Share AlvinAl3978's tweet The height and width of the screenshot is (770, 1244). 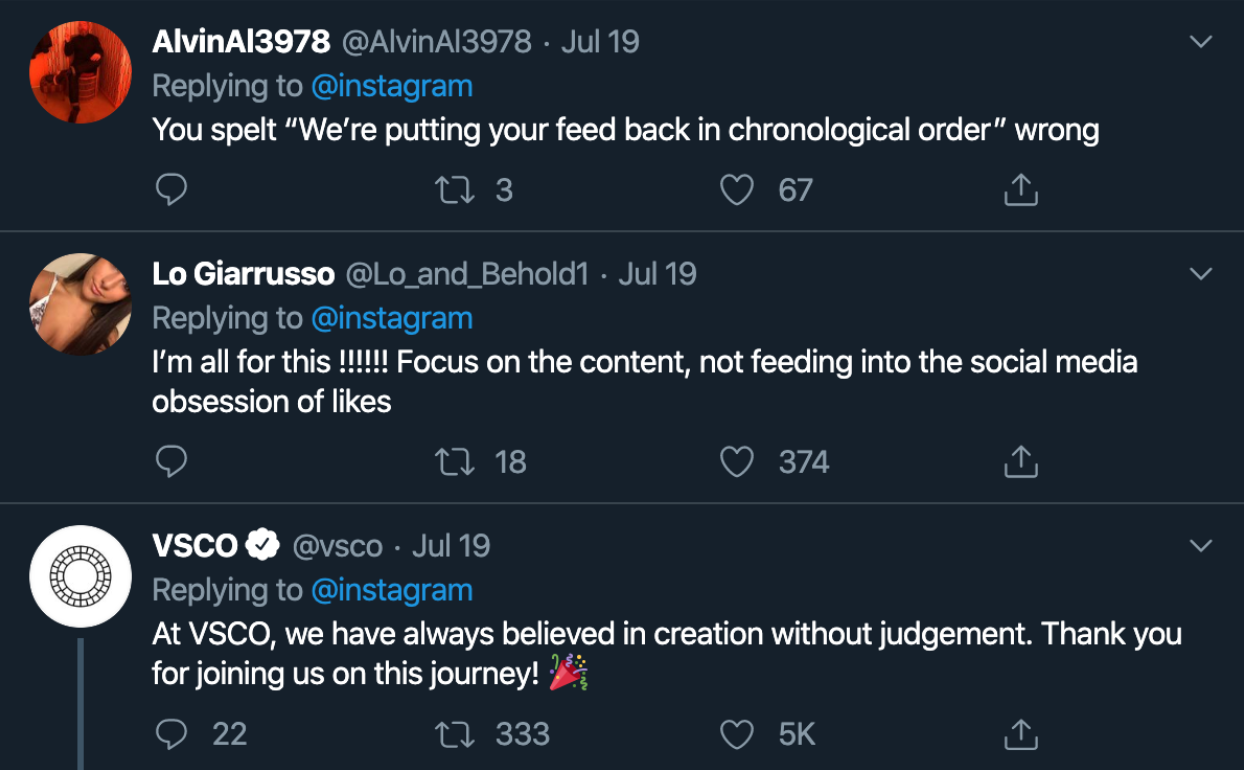[1020, 190]
